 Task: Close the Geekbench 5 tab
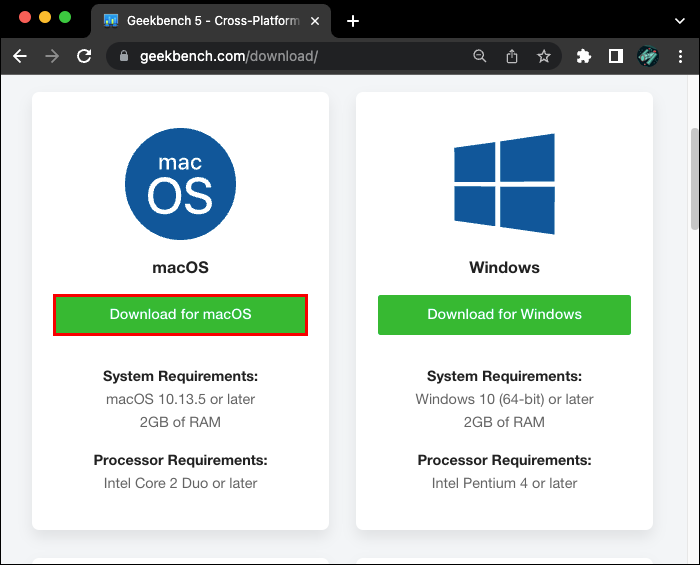coord(315,21)
